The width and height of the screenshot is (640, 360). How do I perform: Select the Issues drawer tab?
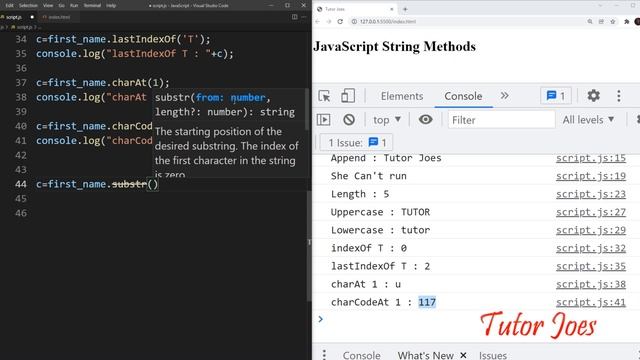(493, 356)
